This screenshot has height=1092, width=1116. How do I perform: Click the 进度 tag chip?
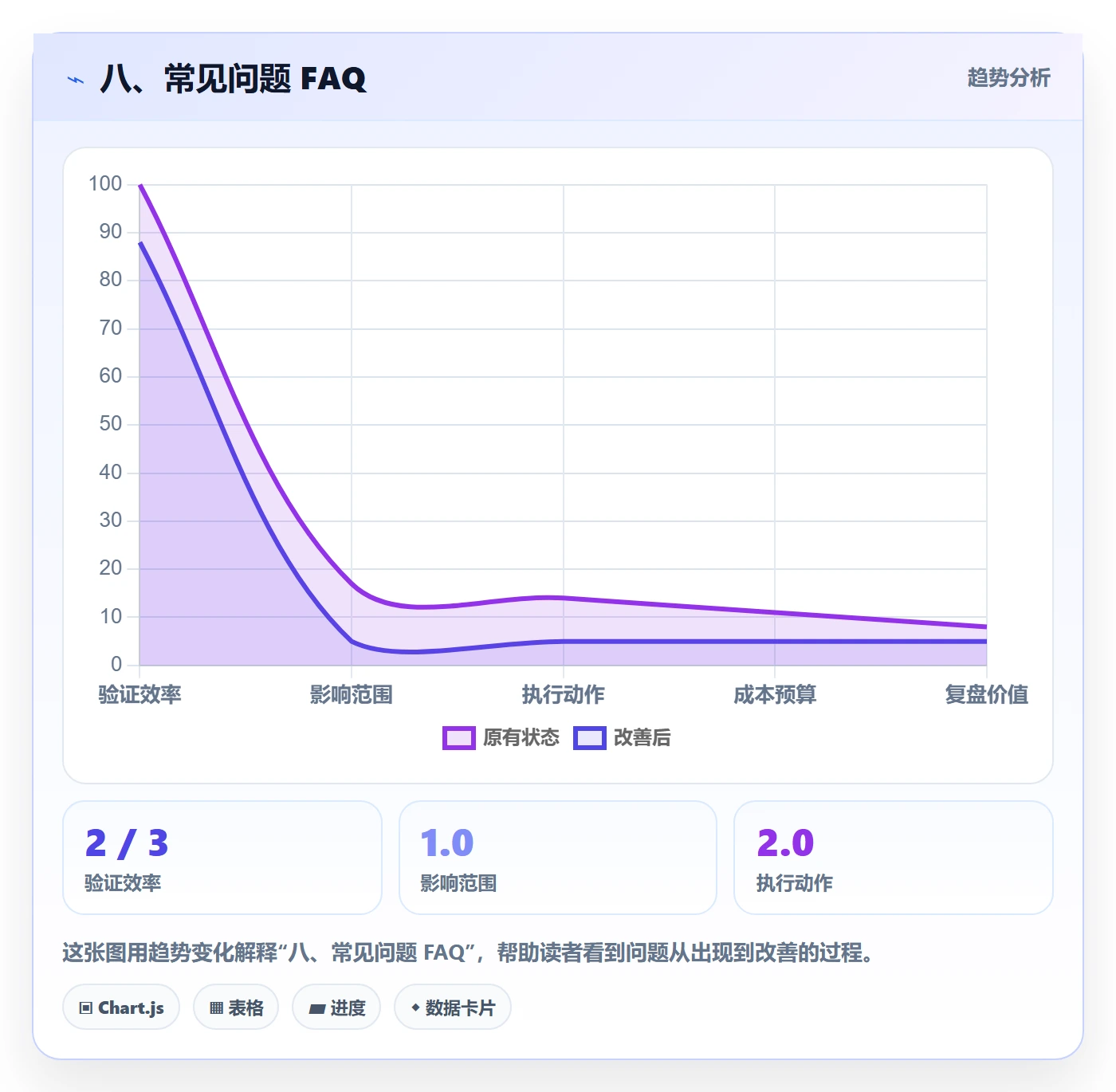336,1008
